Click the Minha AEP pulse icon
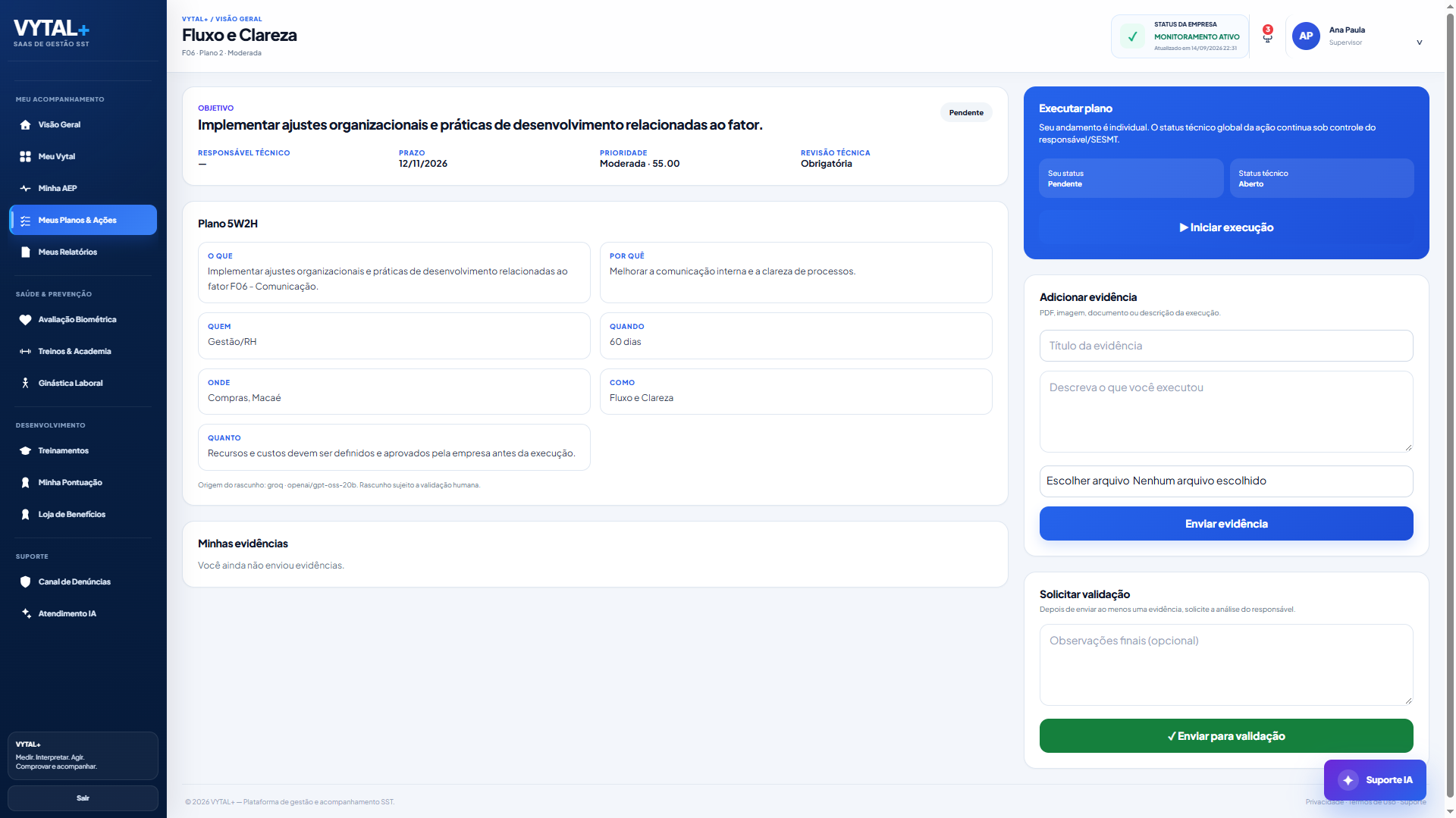This screenshot has width=1456, height=818. coord(25,189)
